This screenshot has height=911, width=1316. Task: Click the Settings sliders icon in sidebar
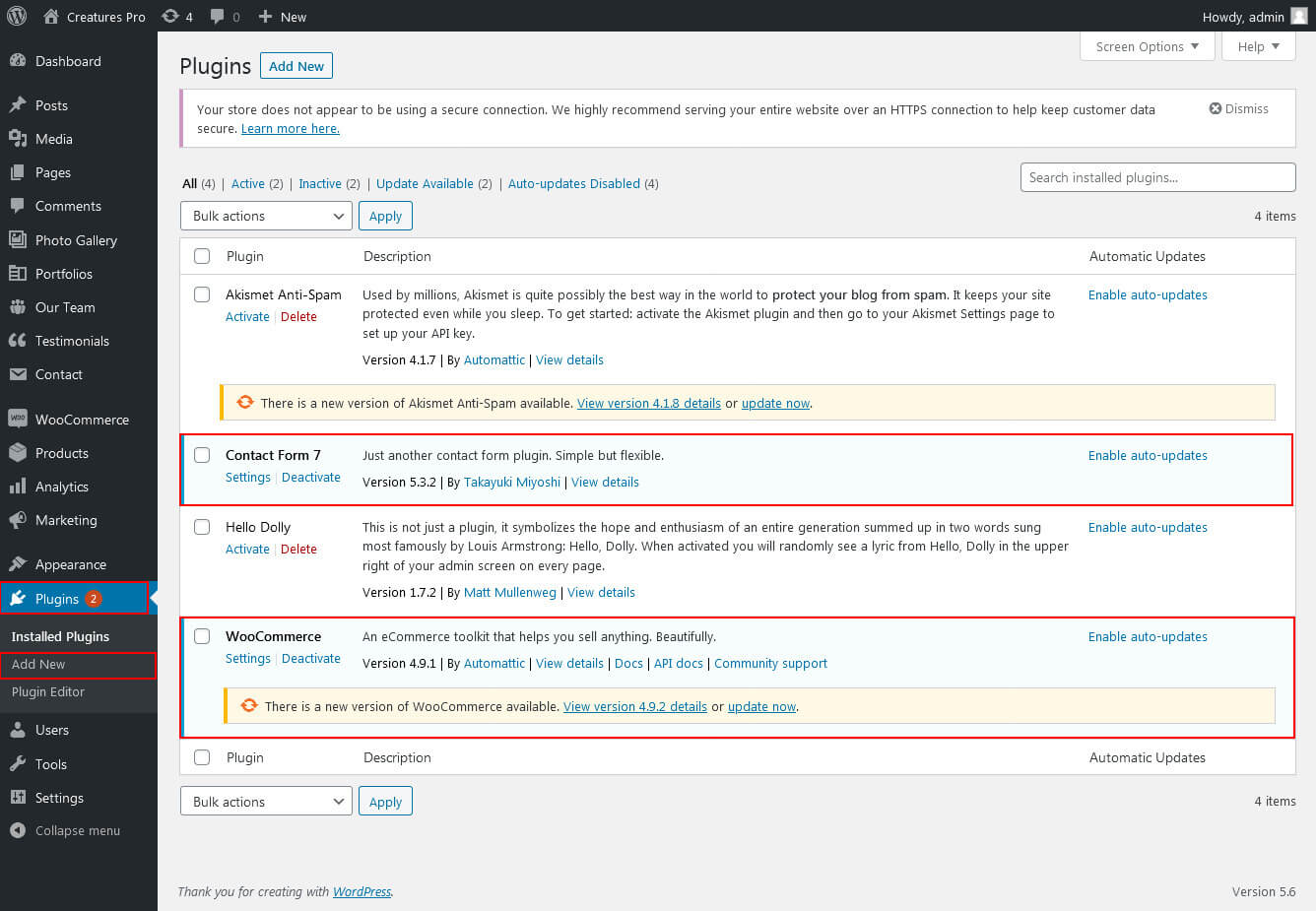click(x=18, y=798)
